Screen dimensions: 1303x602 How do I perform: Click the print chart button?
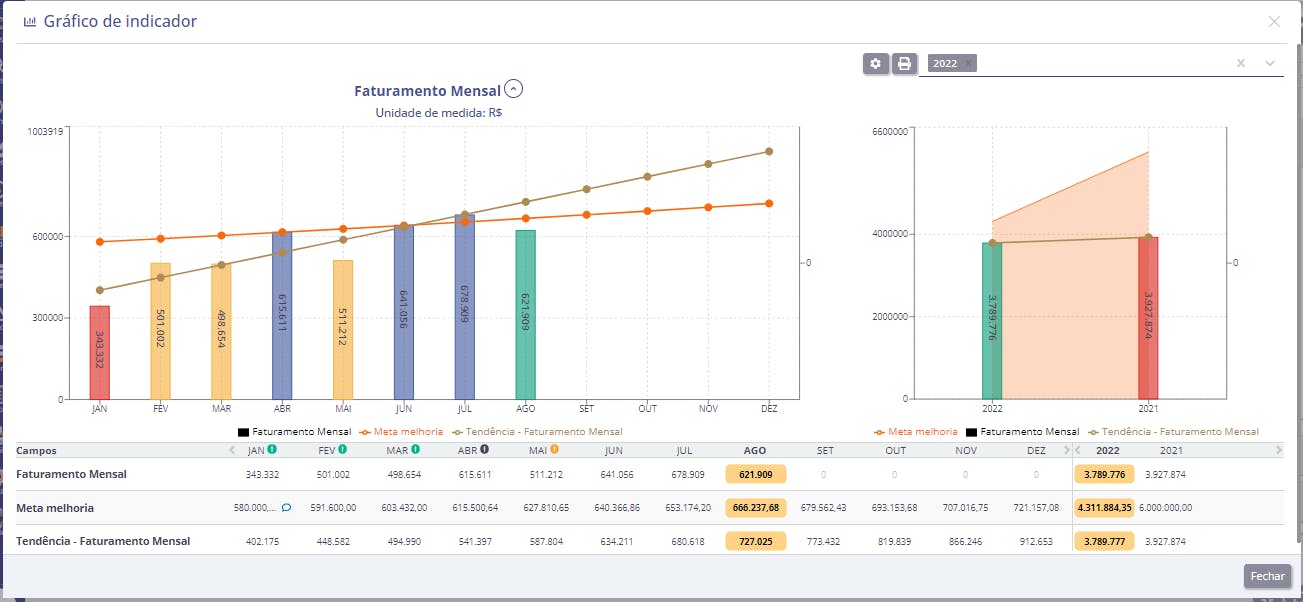pyautogui.click(x=904, y=64)
